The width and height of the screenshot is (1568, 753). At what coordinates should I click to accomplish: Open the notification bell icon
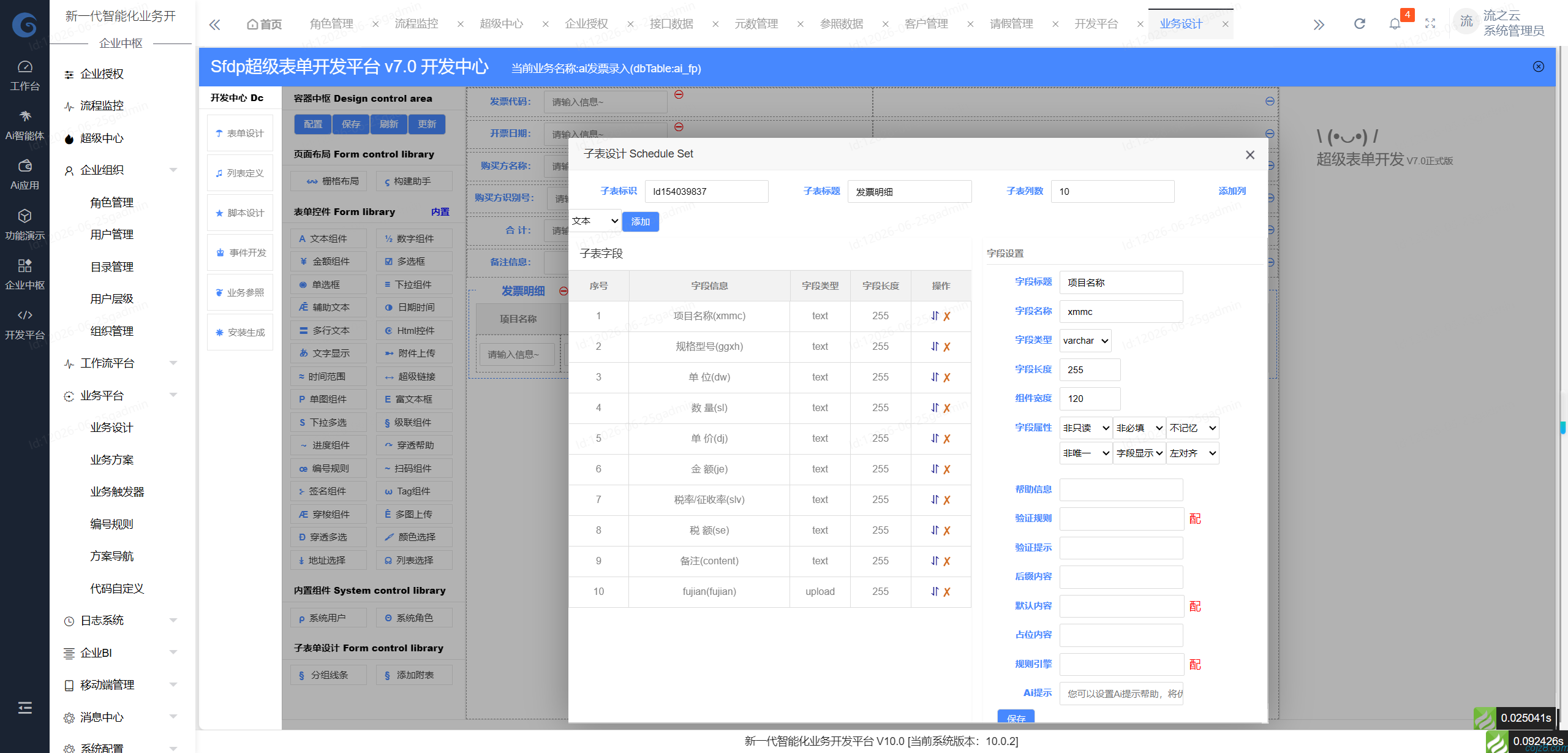(x=1395, y=24)
